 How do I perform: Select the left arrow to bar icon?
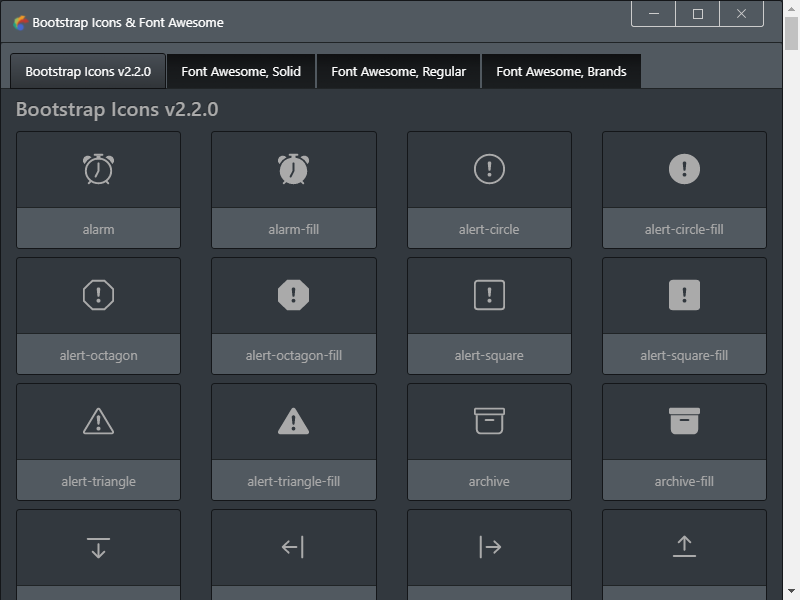click(293, 547)
